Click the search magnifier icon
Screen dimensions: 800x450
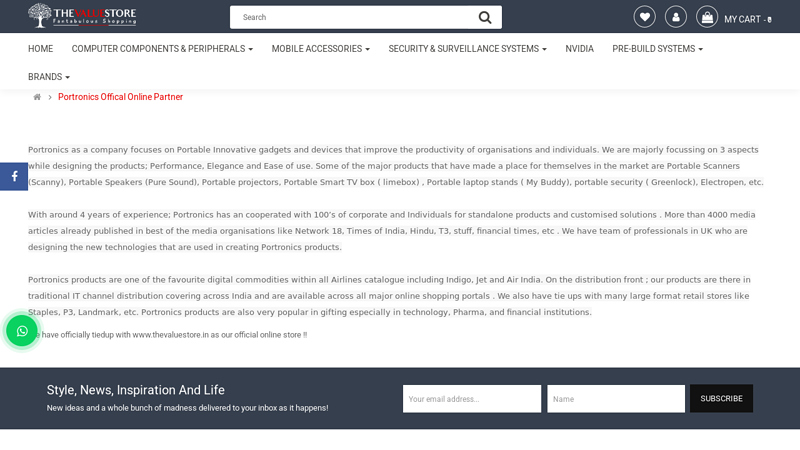coord(485,17)
